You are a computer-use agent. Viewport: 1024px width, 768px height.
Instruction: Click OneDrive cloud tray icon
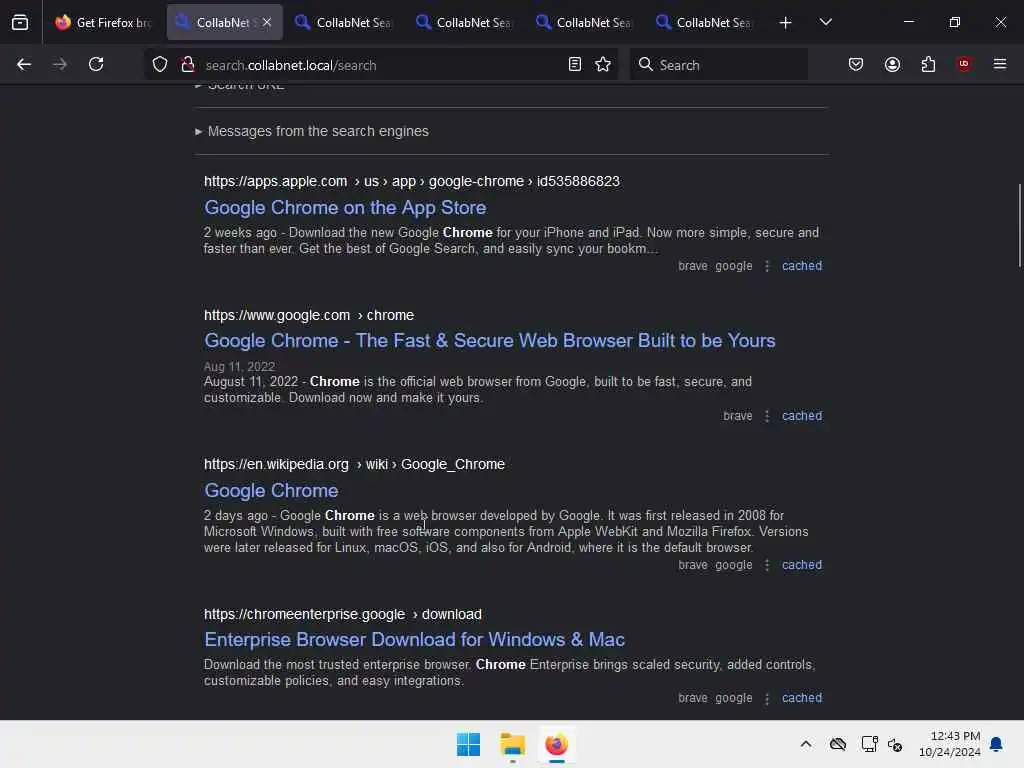pos(838,744)
